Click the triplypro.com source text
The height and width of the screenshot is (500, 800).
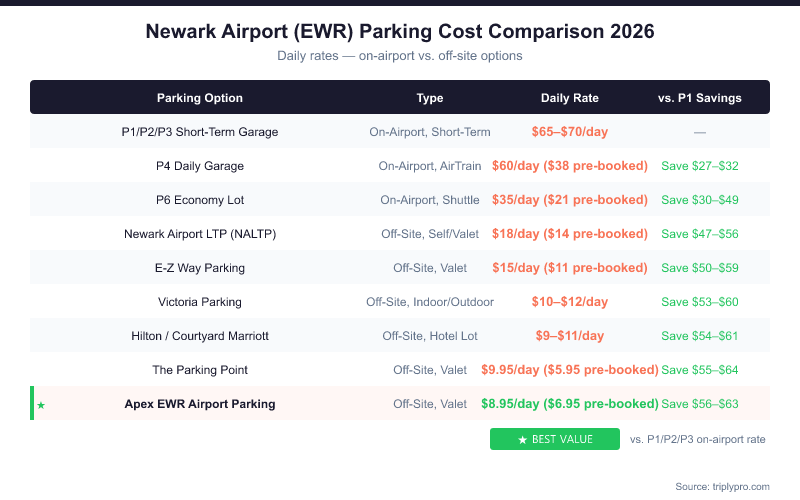tap(722, 486)
